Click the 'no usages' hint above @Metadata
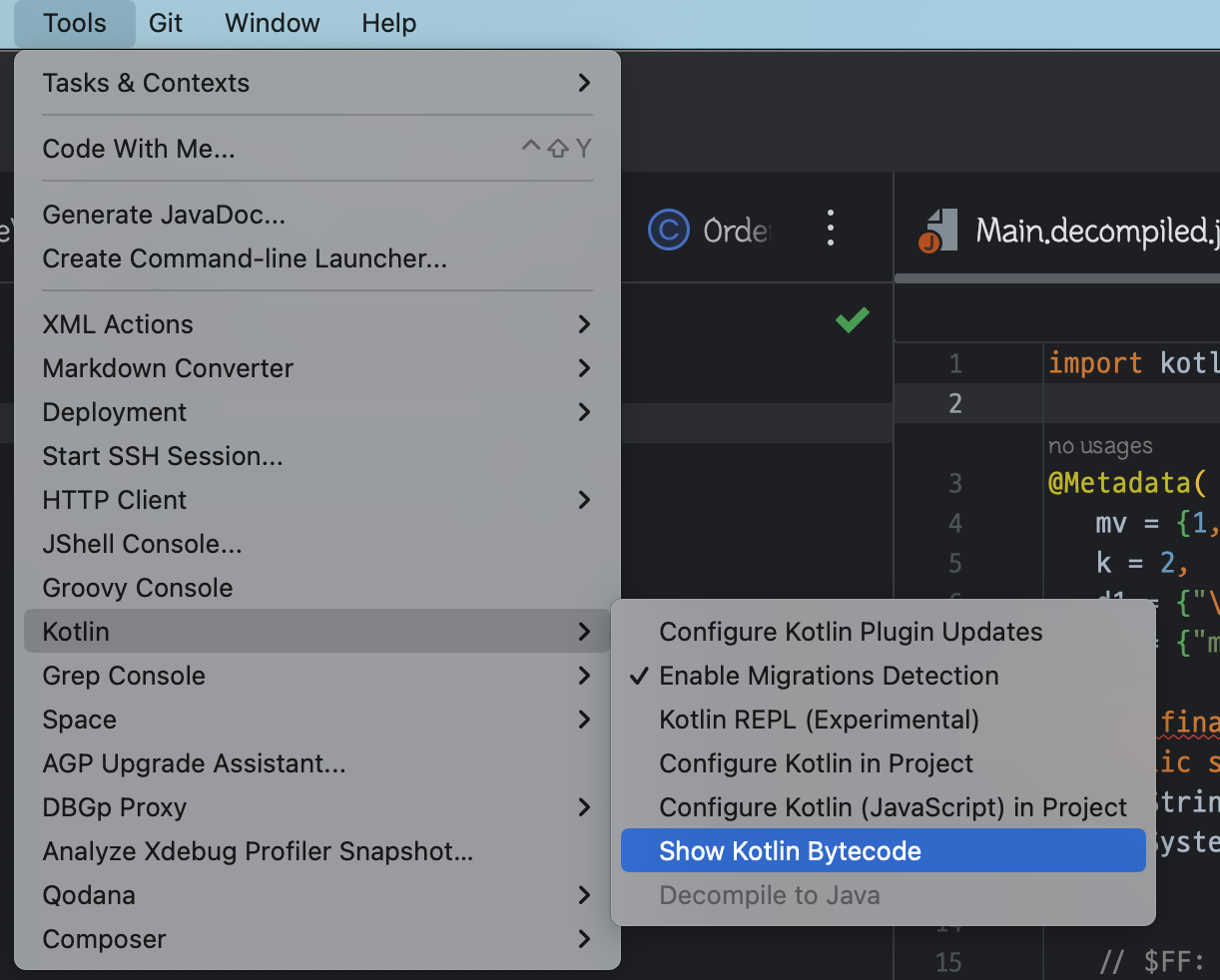The width and height of the screenshot is (1220, 980). coord(1100,446)
